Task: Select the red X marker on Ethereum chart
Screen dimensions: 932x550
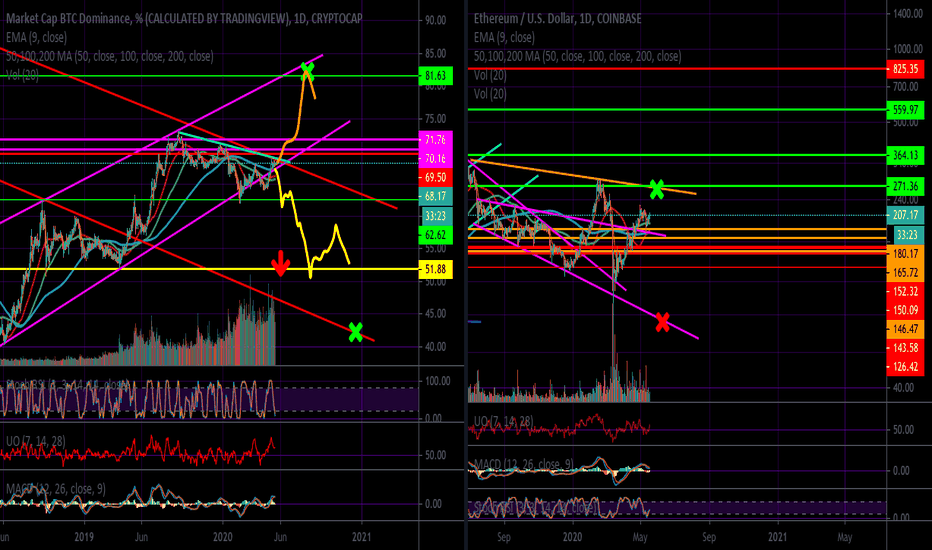Action: click(663, 322)
